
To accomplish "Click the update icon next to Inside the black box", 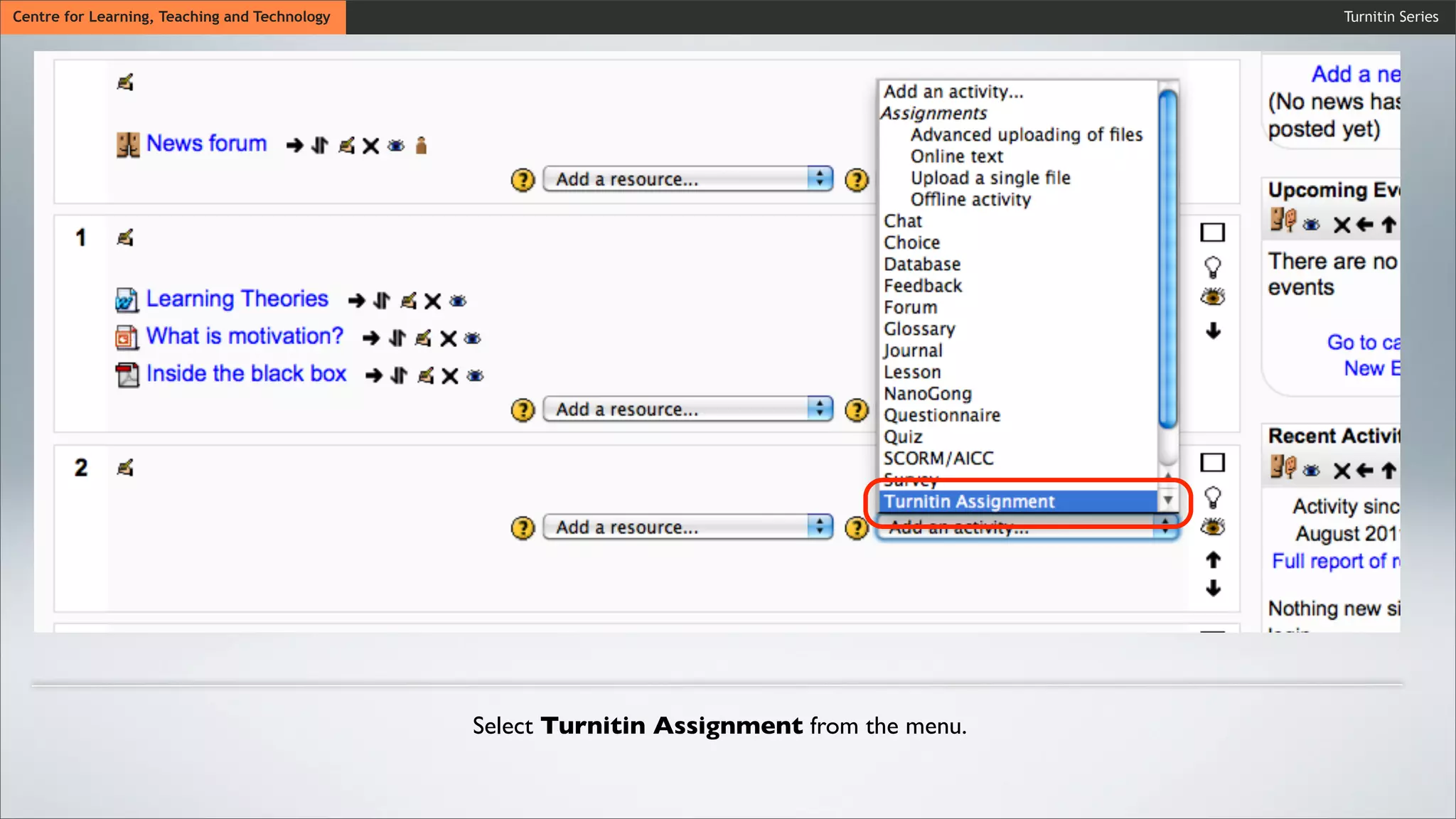I will click(425, 376).
